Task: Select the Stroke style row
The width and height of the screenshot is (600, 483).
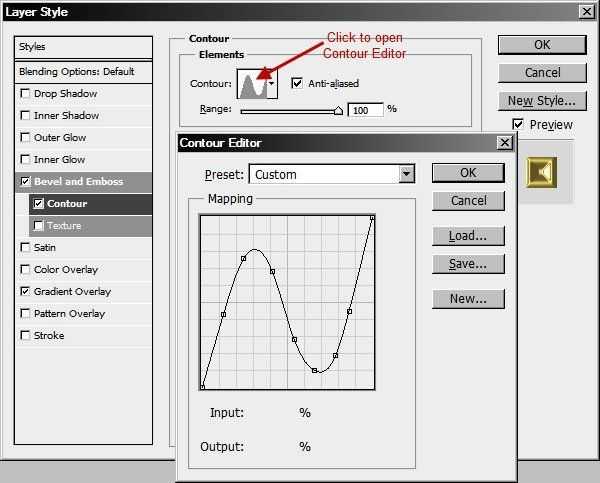Action: point(83,336)
